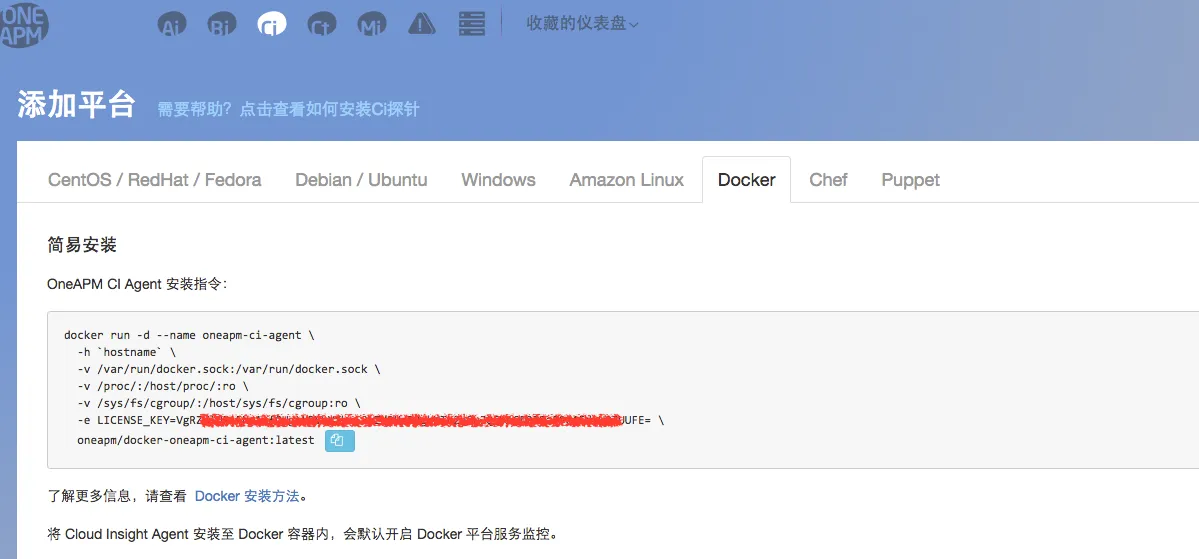Click the 添加平台 page title
The image size is (1199, 559).
tap(76, 105)
